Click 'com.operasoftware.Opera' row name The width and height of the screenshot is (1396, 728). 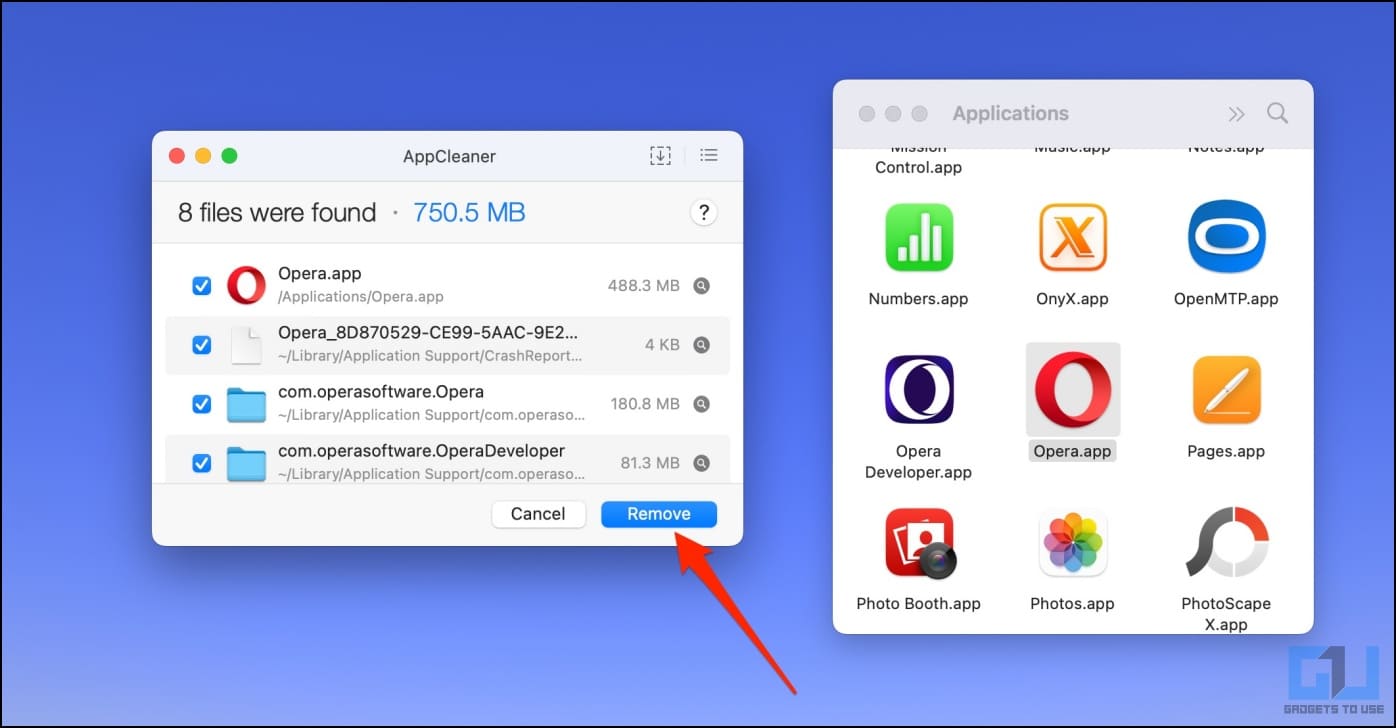pos(381,392)
